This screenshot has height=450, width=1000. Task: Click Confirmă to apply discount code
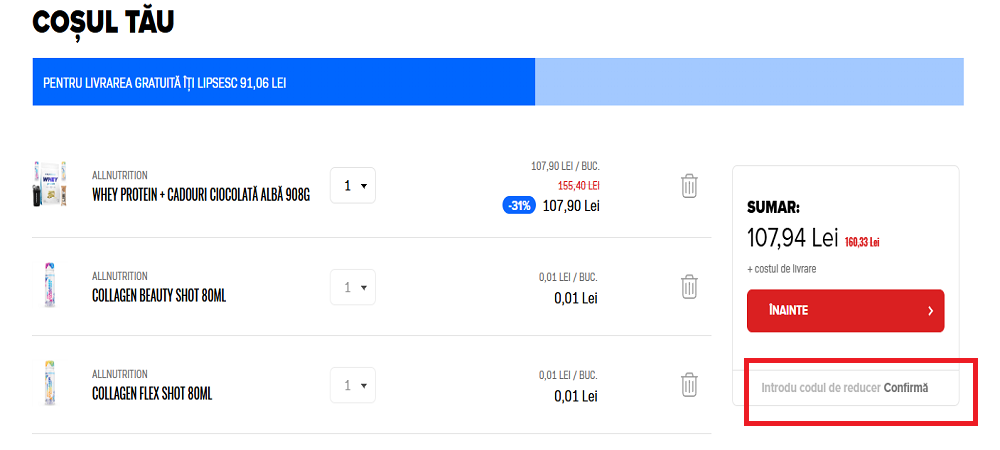click(906, 387)
